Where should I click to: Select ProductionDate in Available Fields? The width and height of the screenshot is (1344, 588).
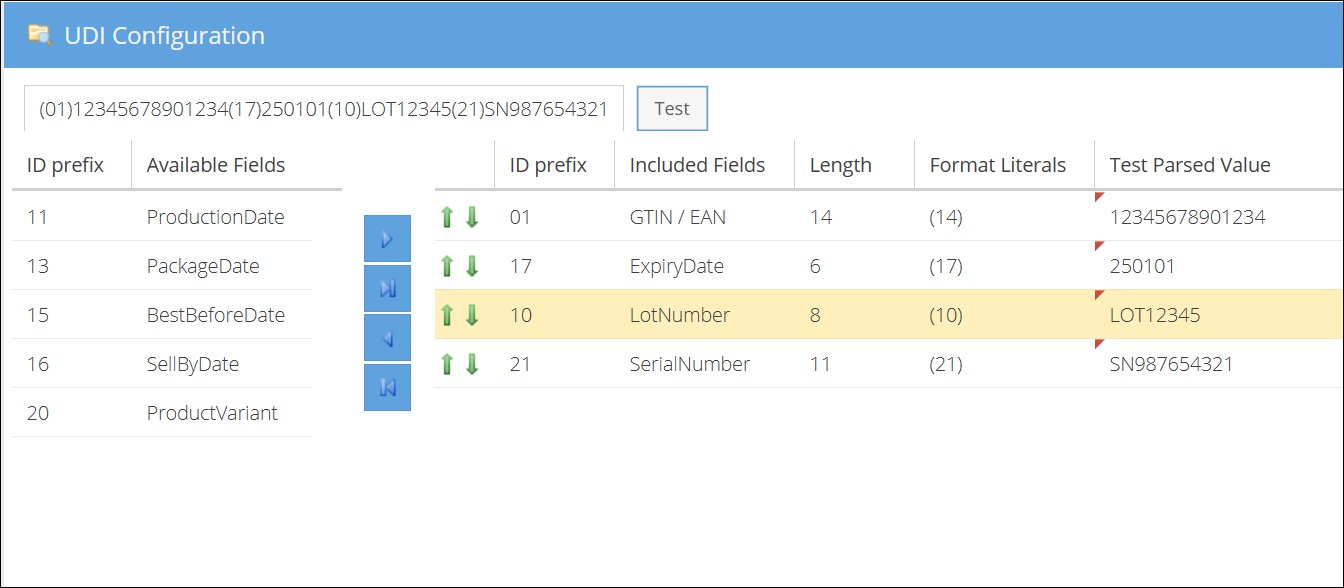click(x=215, y=216)
